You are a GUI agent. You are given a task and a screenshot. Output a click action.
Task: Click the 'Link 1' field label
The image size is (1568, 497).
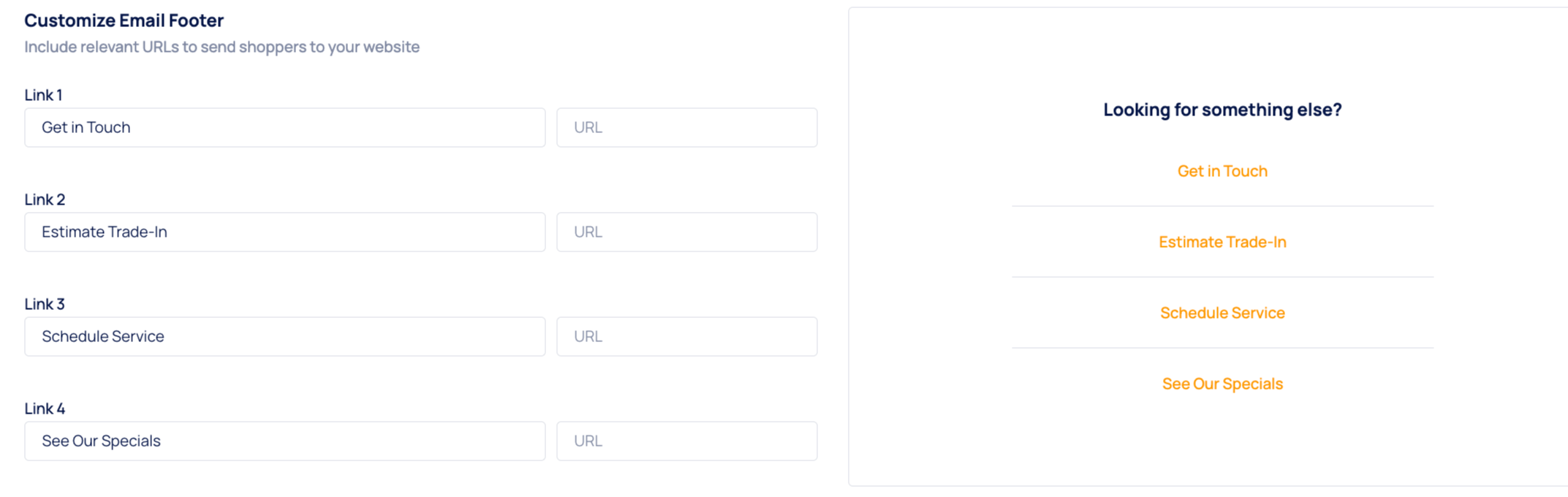point(43,95)
